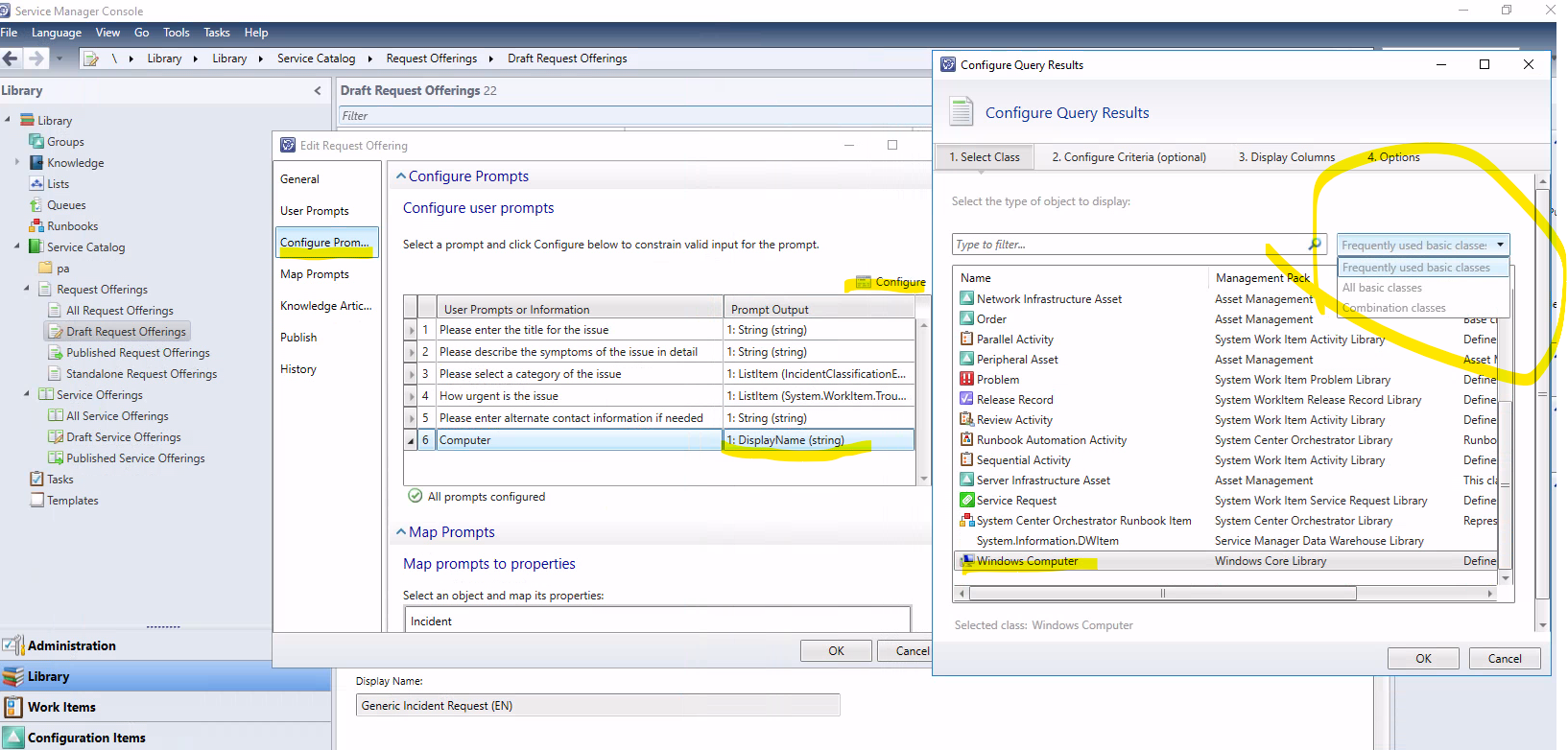Viewport: 1568px width, 750px height.
Task: Click the Release Record class icon
Action: click(x=967, y=399)
